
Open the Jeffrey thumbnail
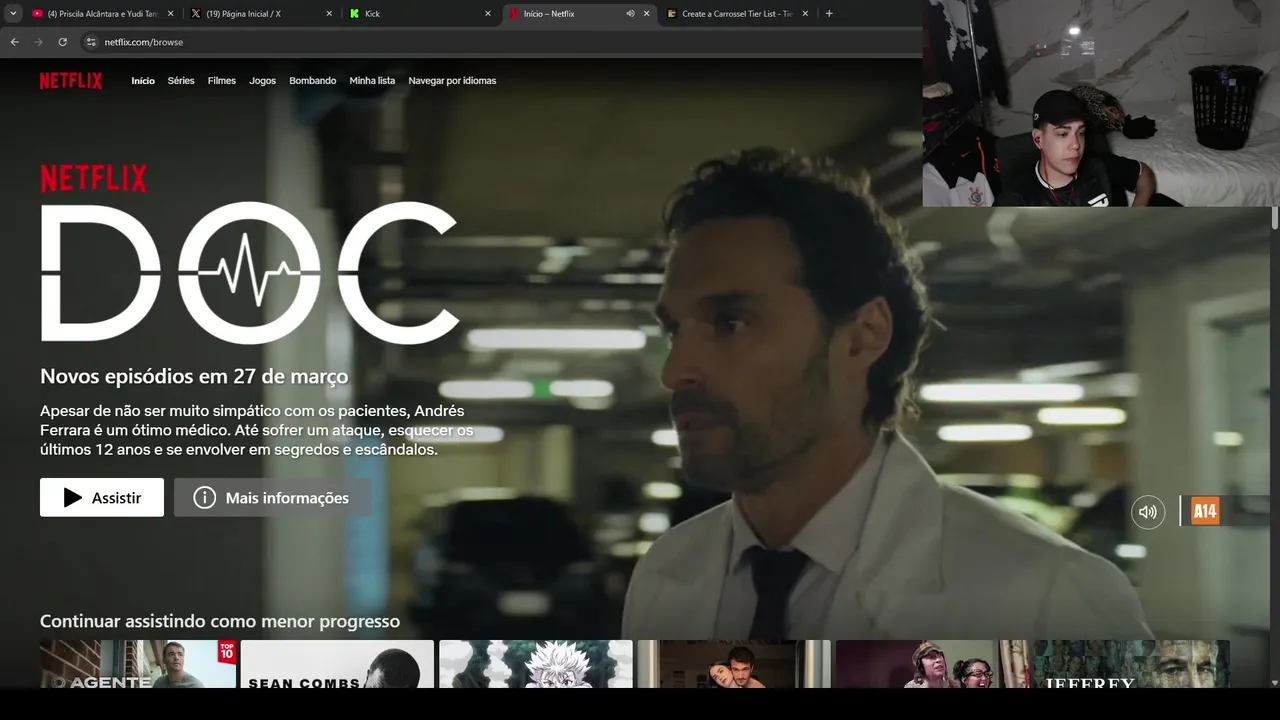(x=1133, y=664)
